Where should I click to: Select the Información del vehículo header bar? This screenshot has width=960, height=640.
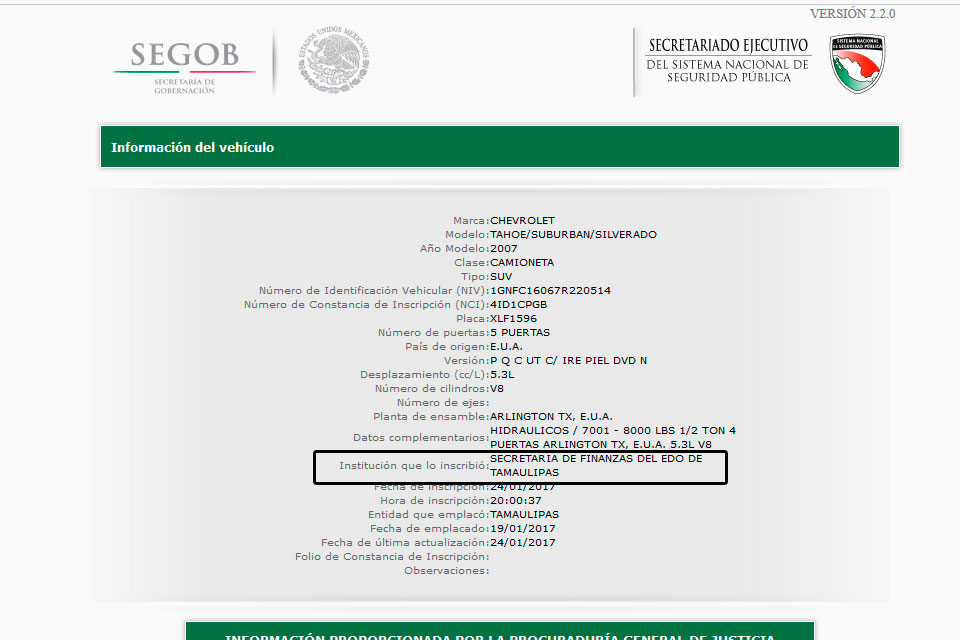coord(499,147)
